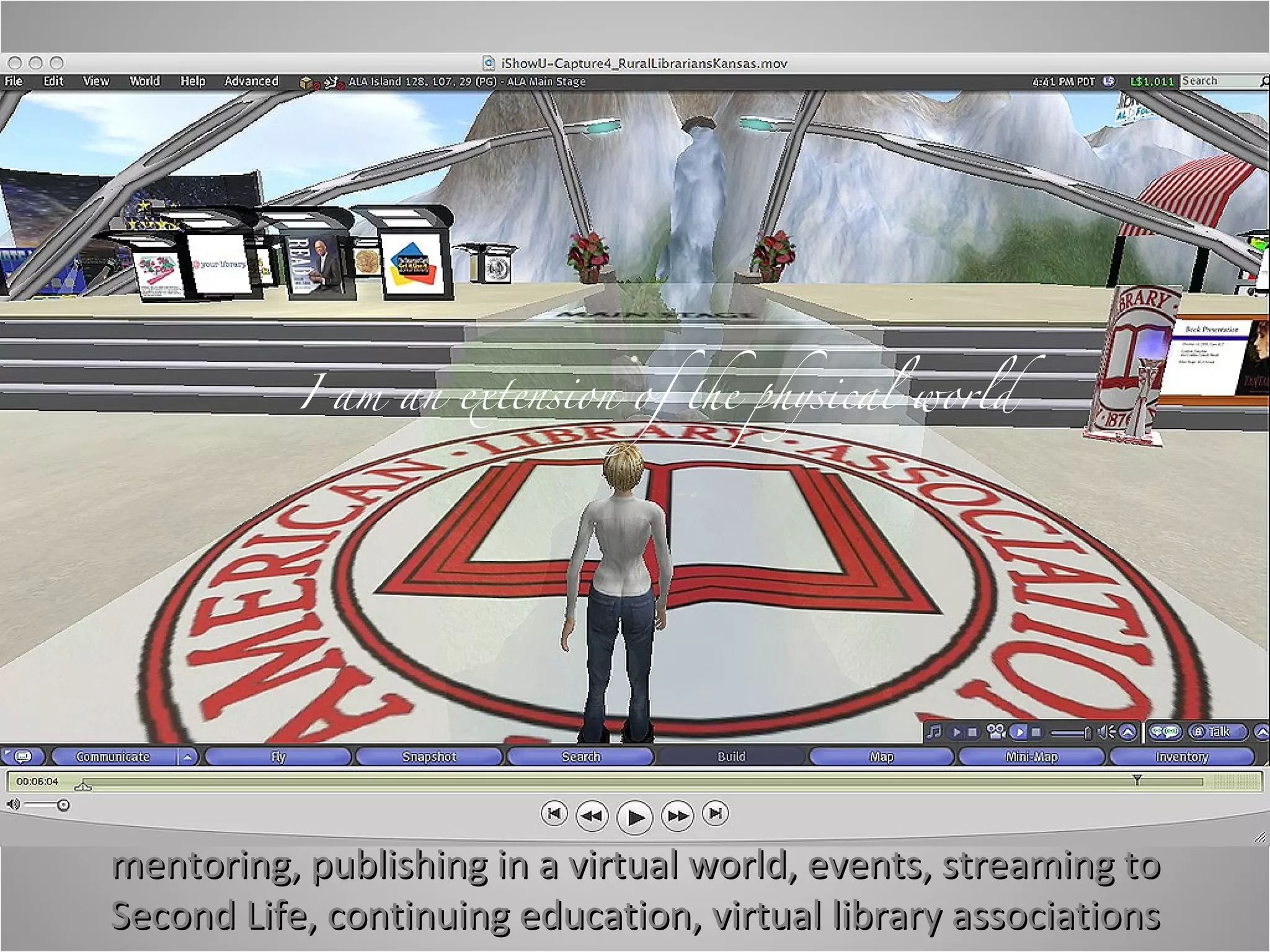Viewport: 1270px width, 952px height.
Task: Click the Fly button
Action: click(278, 757)
